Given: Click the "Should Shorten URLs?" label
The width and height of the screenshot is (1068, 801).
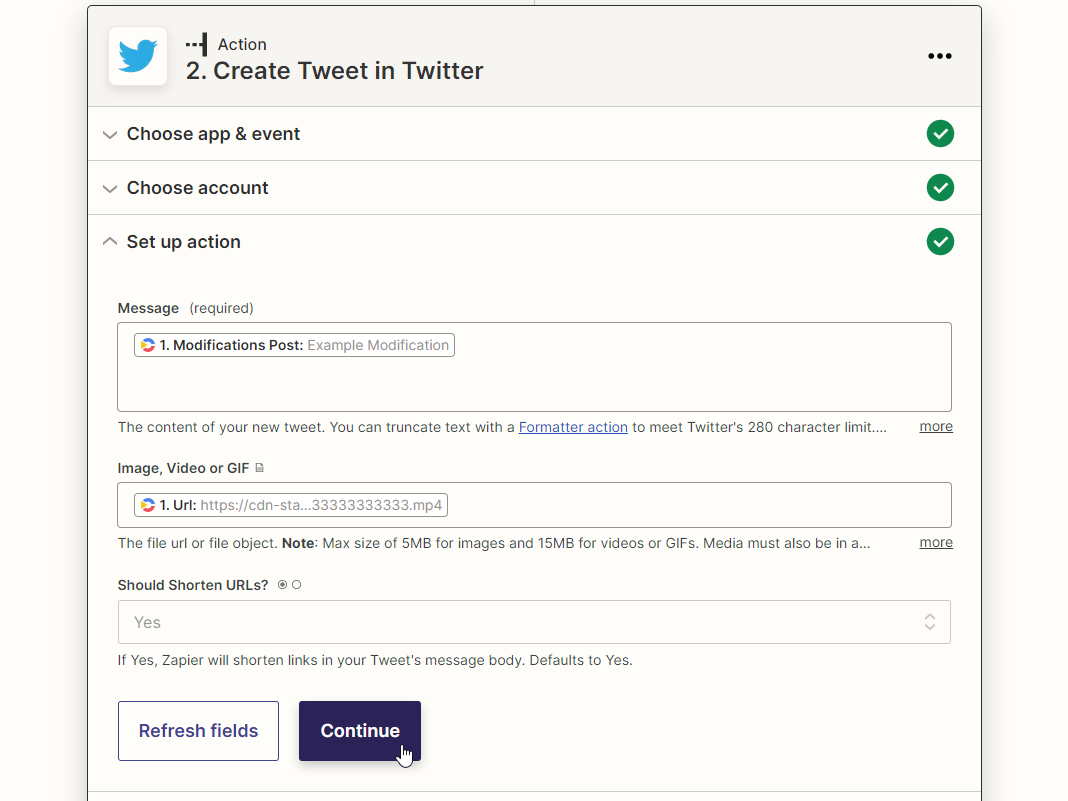Looking at the screenshot, I should (x=193, y=585).
